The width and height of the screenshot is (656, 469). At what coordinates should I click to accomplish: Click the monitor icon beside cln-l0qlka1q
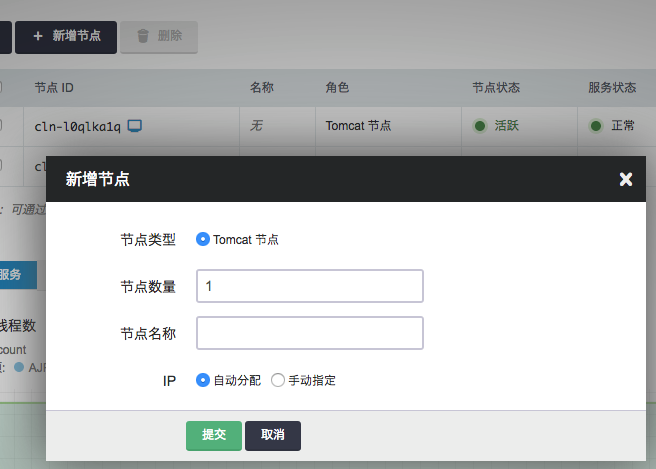[x=135, y=126]
